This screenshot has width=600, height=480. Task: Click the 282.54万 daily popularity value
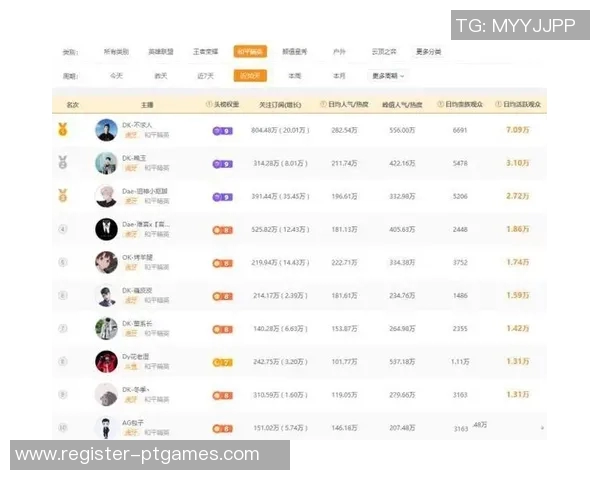344,130
